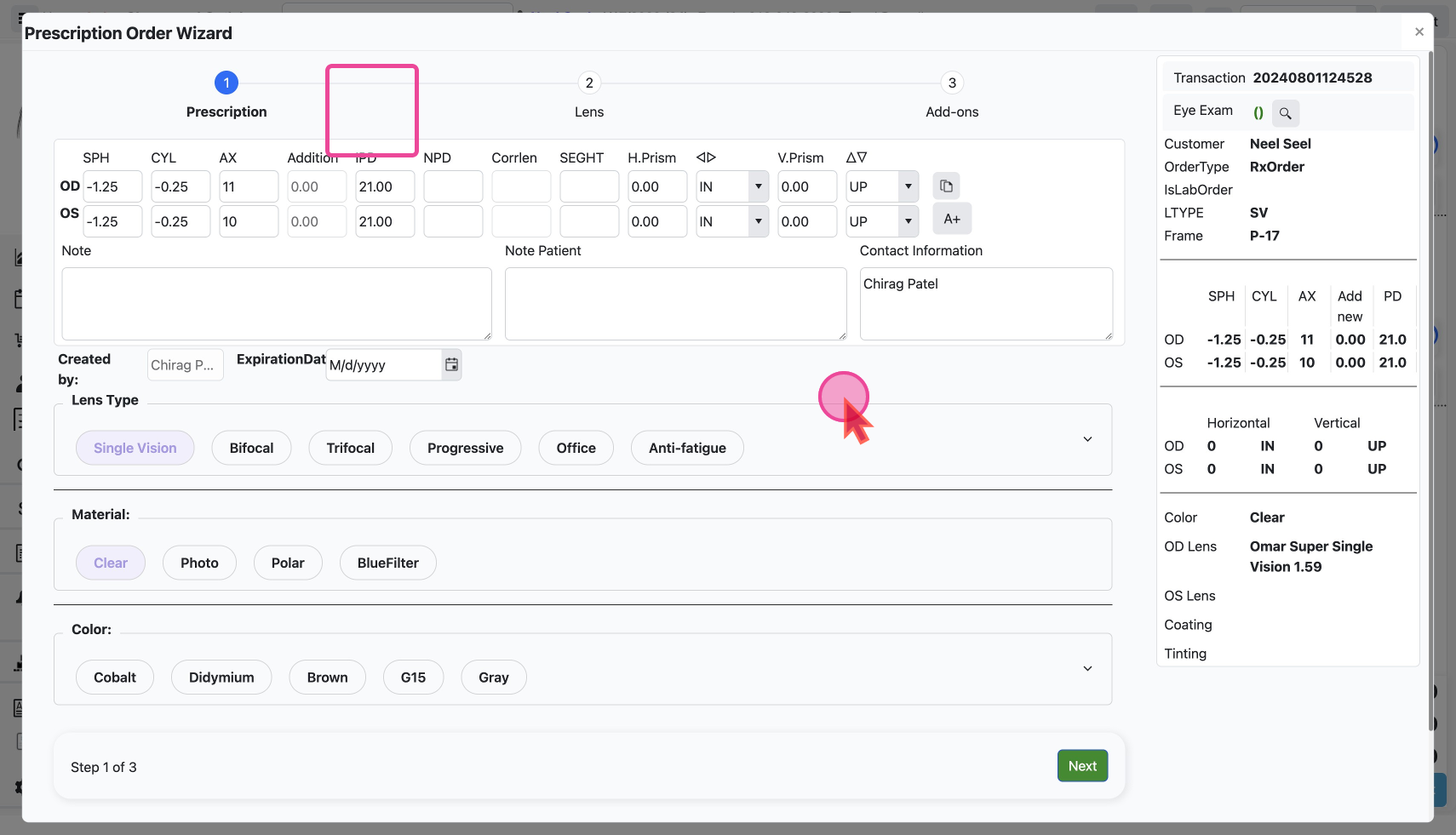Expand the Color section chevron
This screenshot has height=835, width=1456.
click(x=1087, y=669)
